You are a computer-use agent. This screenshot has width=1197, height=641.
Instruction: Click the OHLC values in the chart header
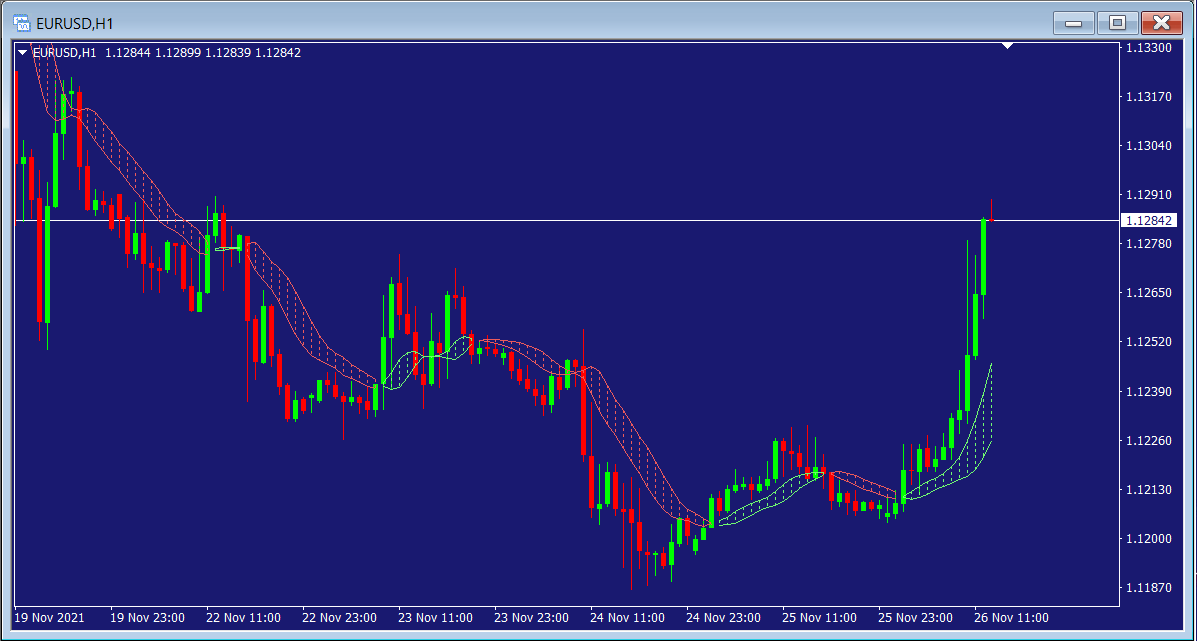(202, 53)
